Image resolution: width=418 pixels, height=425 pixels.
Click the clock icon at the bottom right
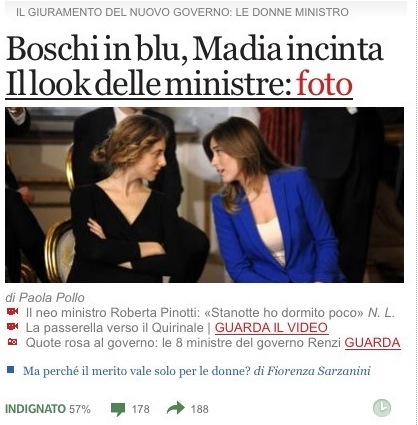pyautogui.click(x=382, y=408)
